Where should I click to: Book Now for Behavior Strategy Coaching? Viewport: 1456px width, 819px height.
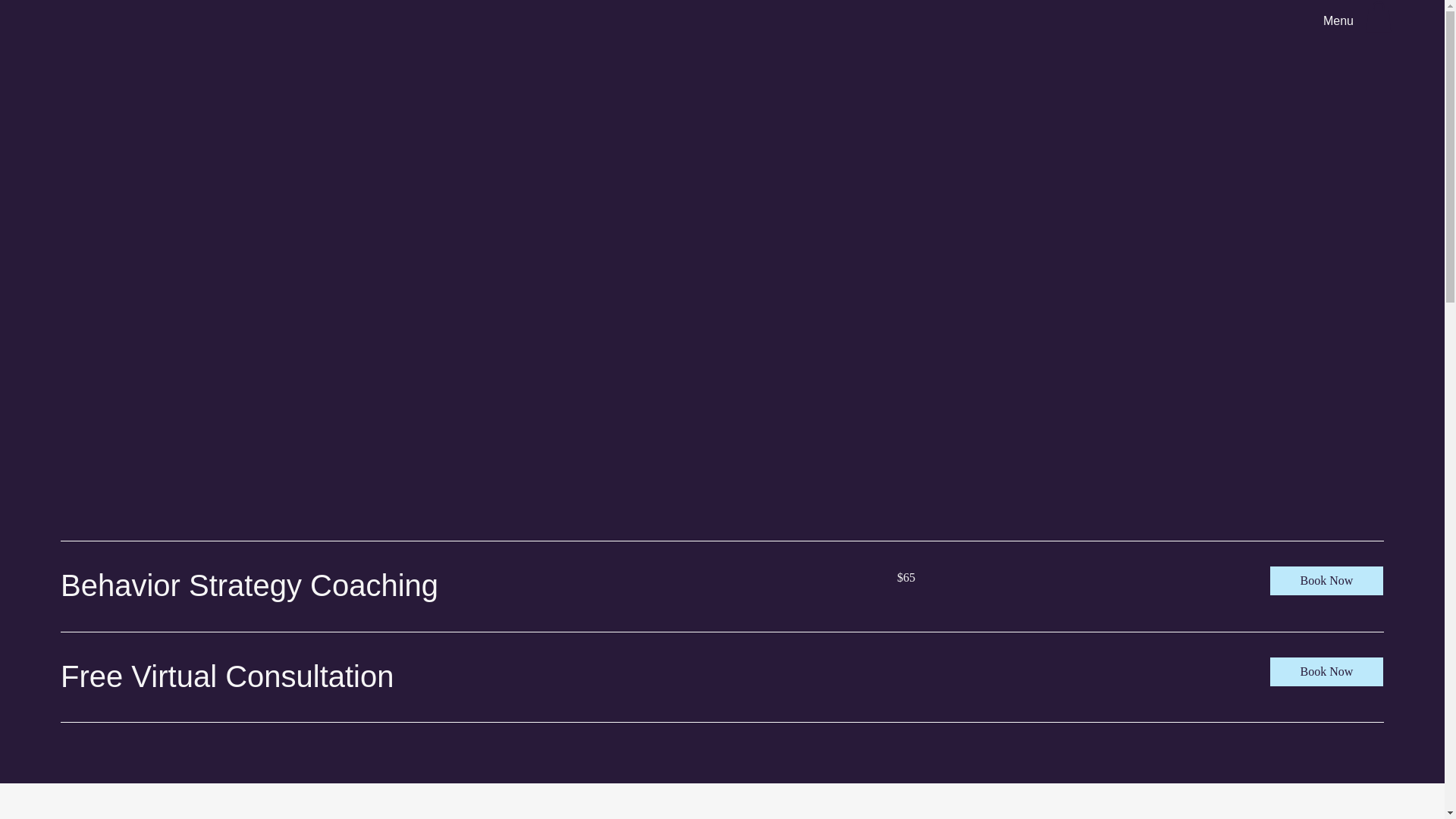pyautogui.click(x=1326, y=581)
